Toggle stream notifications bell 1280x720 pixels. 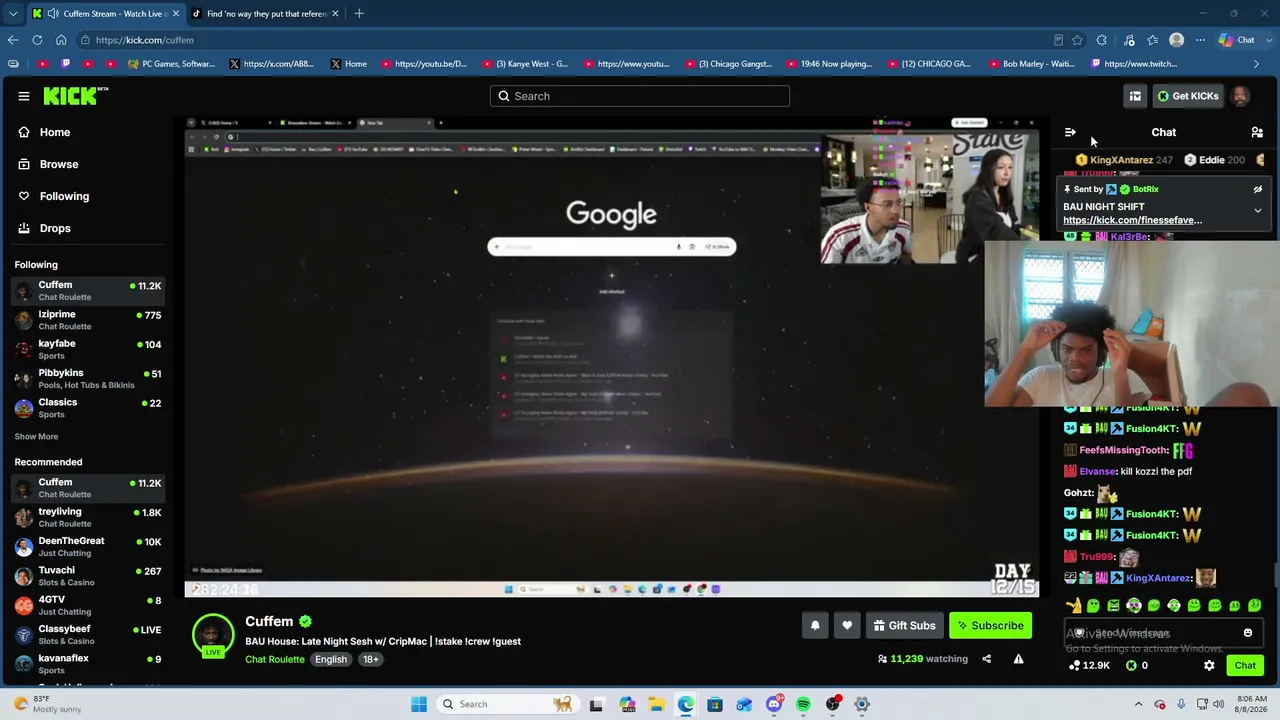click(815, 626)
